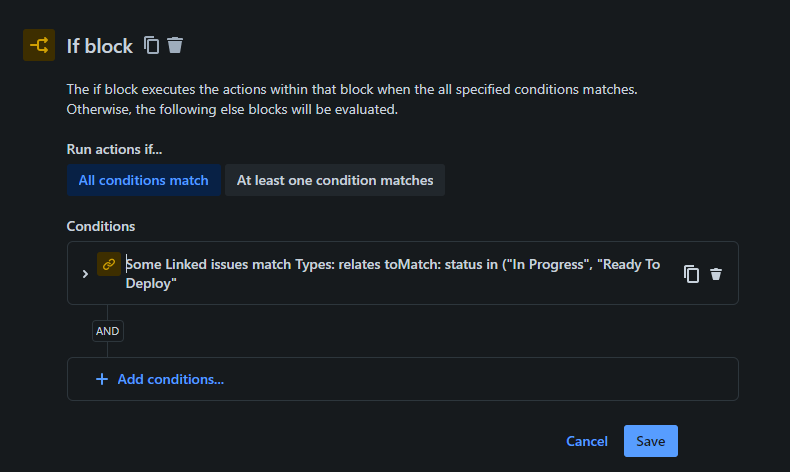Screen dimensions: 790x472
Task: Duplicate the If block with header copy icon
Action: click(152, 45)
